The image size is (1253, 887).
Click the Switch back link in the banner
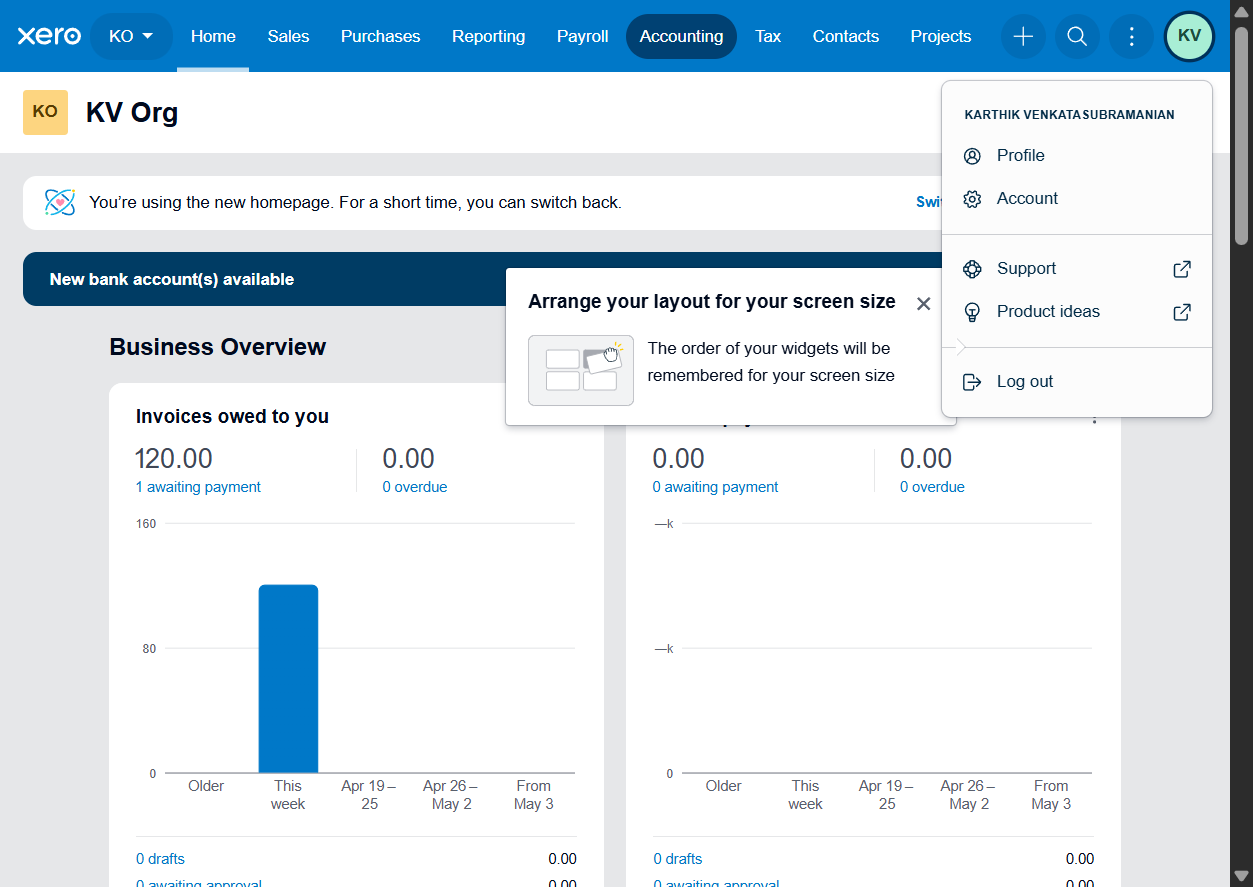(x=929, y=202)
